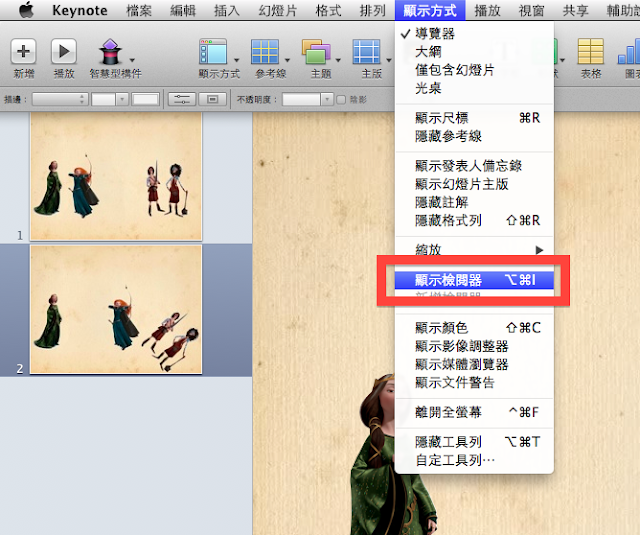The height and width of the screenshot is (535, 640).
Task: Choose 隱藏工具列 hide toolbar
Action: pyautogui.click(x=474, y=442)
